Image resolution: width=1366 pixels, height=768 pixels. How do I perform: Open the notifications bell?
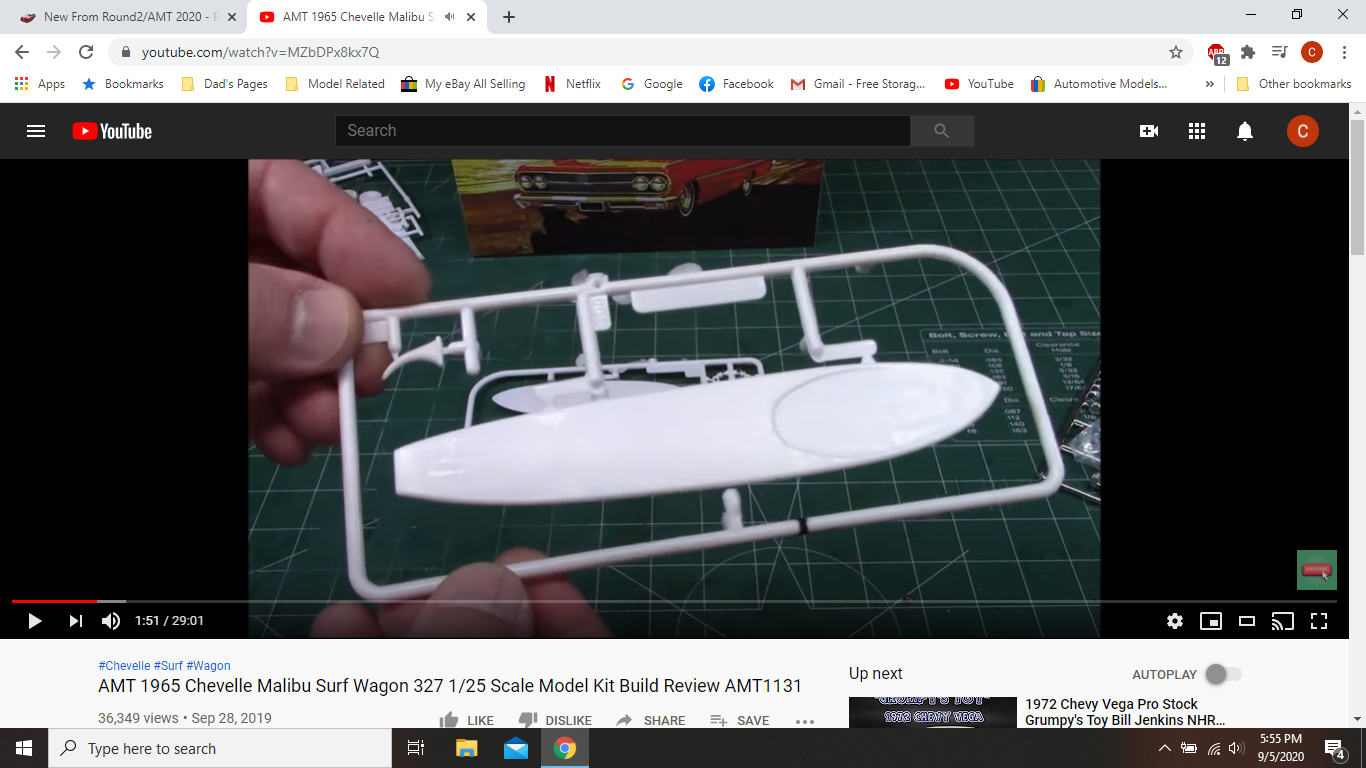(x=1245, y=131)
